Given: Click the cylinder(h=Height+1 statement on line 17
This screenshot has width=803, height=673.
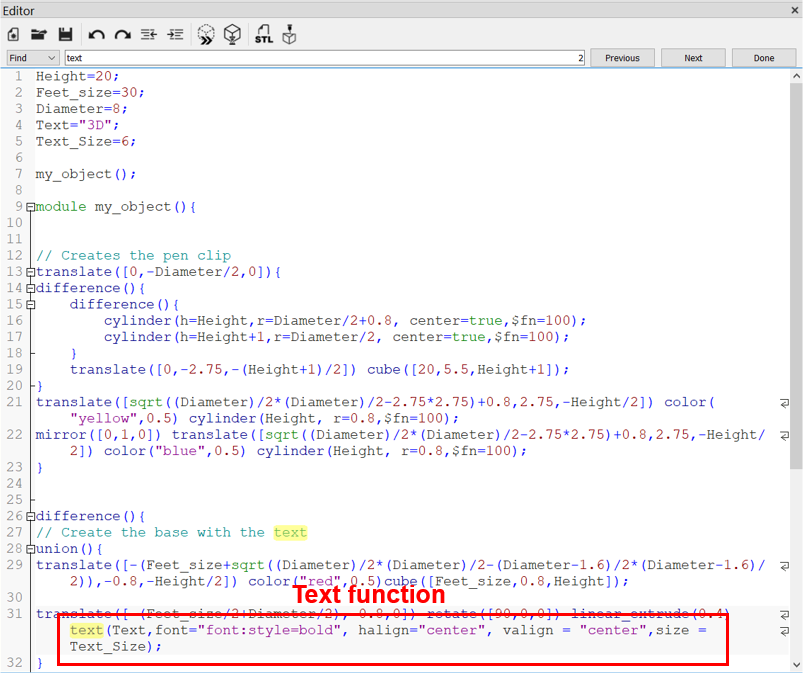Looking at the screenshot, I should coord(336,337).
